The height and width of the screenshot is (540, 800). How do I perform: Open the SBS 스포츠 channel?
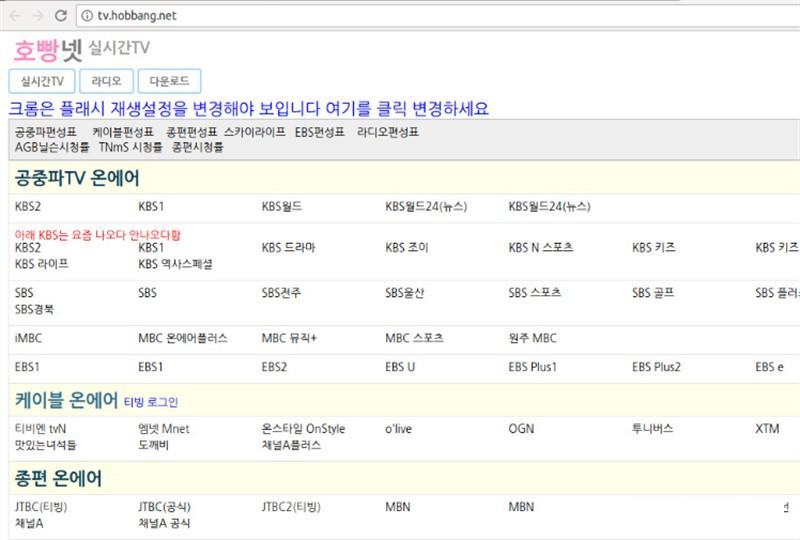[x=535, y=293]
